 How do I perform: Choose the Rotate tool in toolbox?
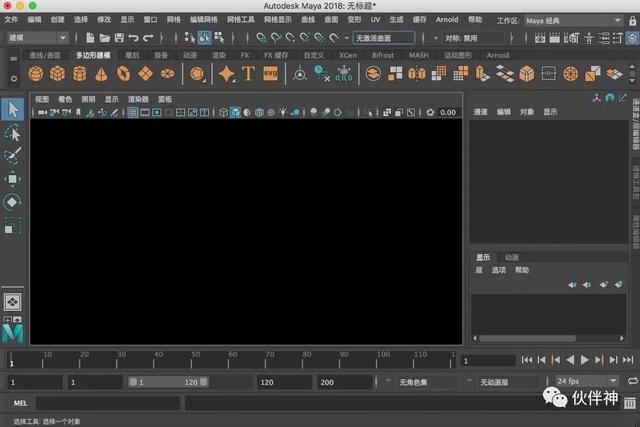coord(13,201)
